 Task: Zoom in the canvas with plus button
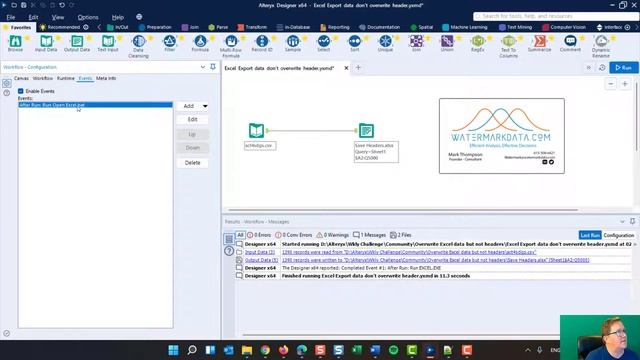tap(624, 84)
